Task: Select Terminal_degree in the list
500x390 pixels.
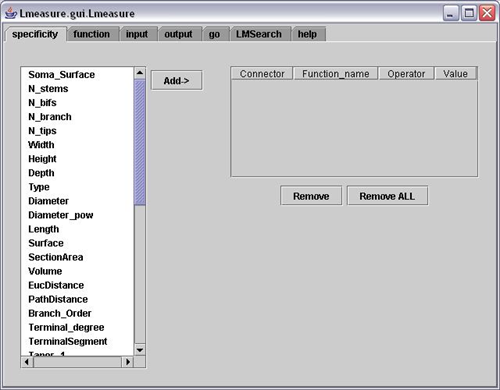Action: tap(77, 327)
